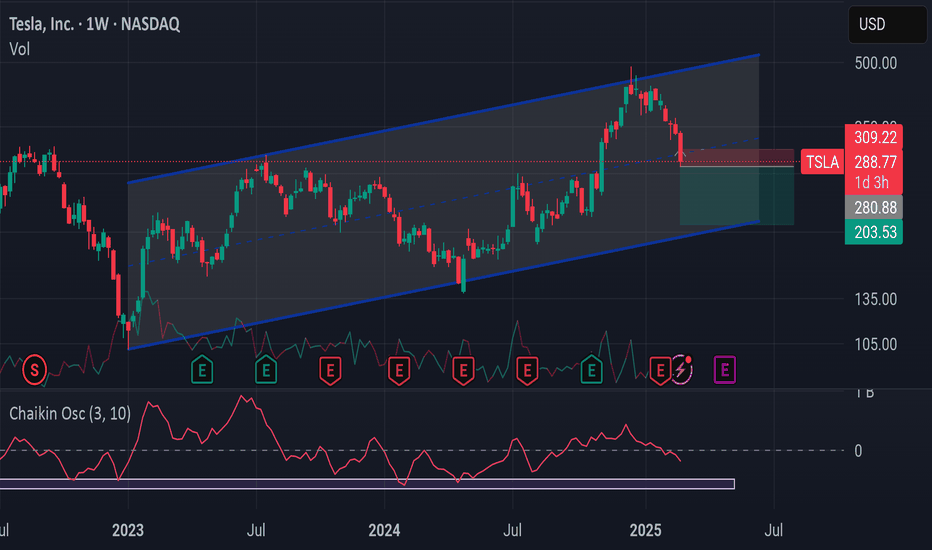The height and width of the screenshot is (550, 932).
Task: Select the lower blue channel trendline
Action: (x=443, y=285)
